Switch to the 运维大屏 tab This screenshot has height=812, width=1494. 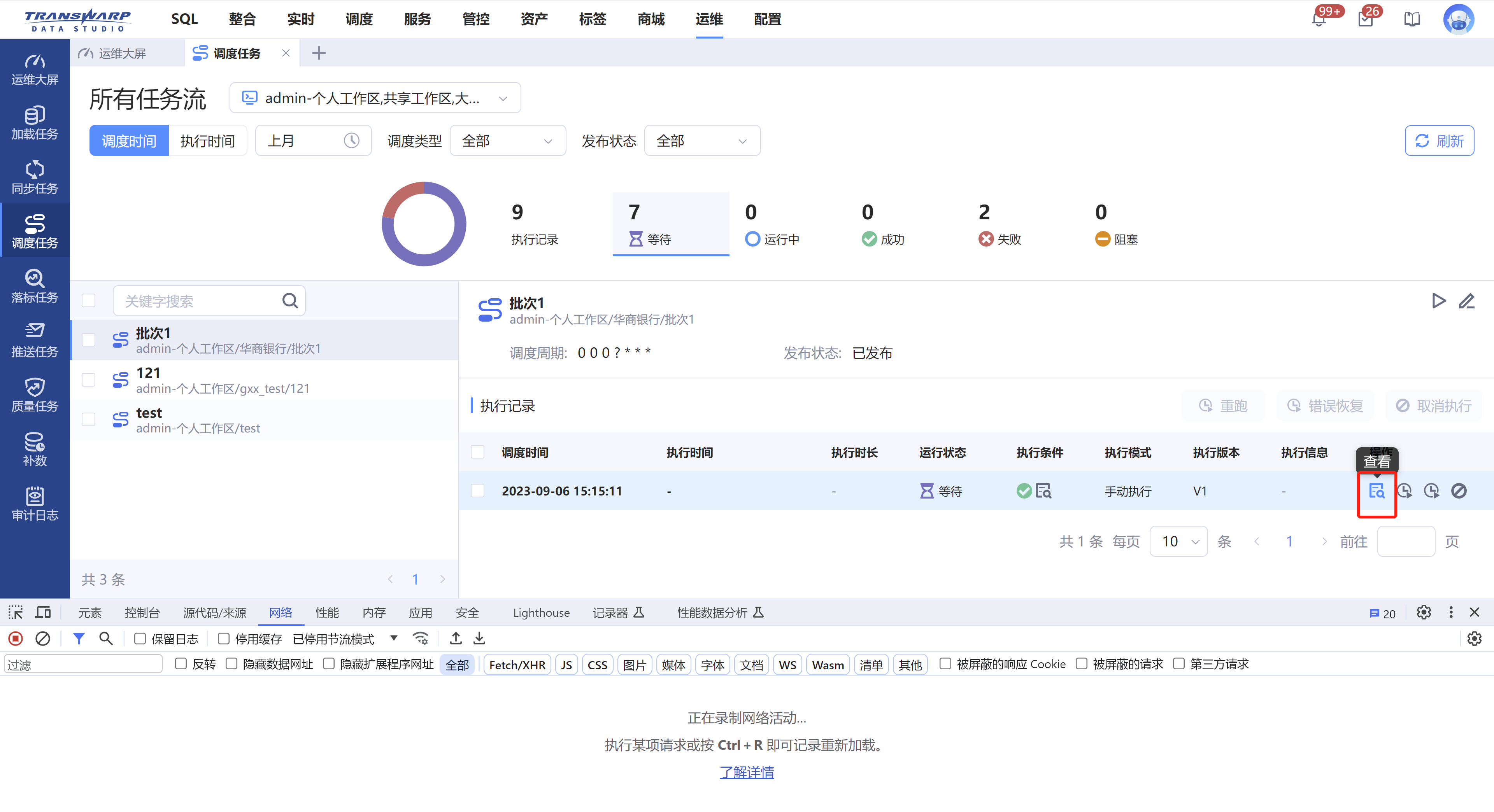(122, 53)
